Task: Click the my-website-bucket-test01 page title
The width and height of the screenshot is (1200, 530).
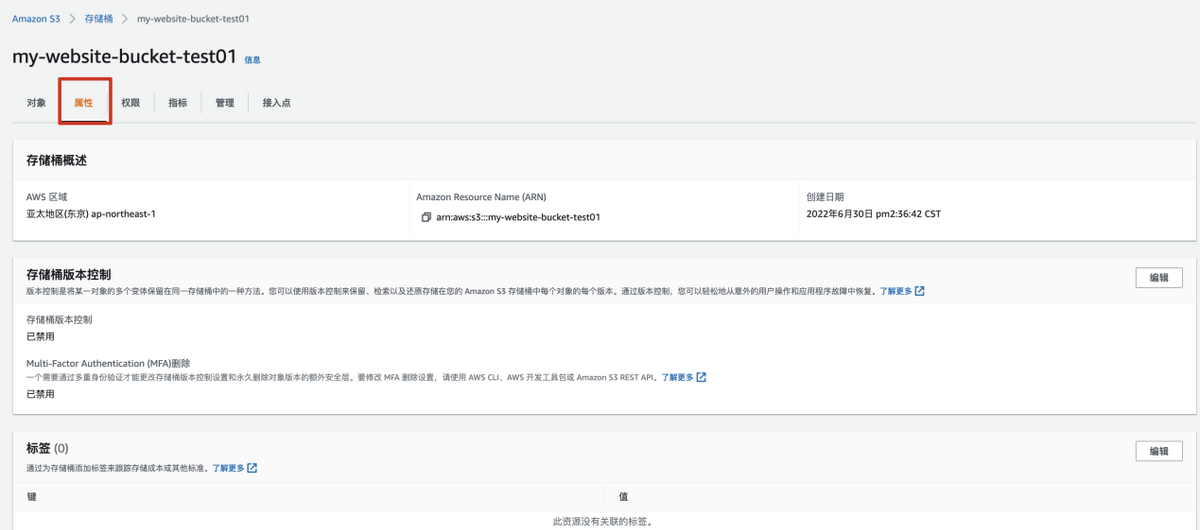Action: pos(124,56)
